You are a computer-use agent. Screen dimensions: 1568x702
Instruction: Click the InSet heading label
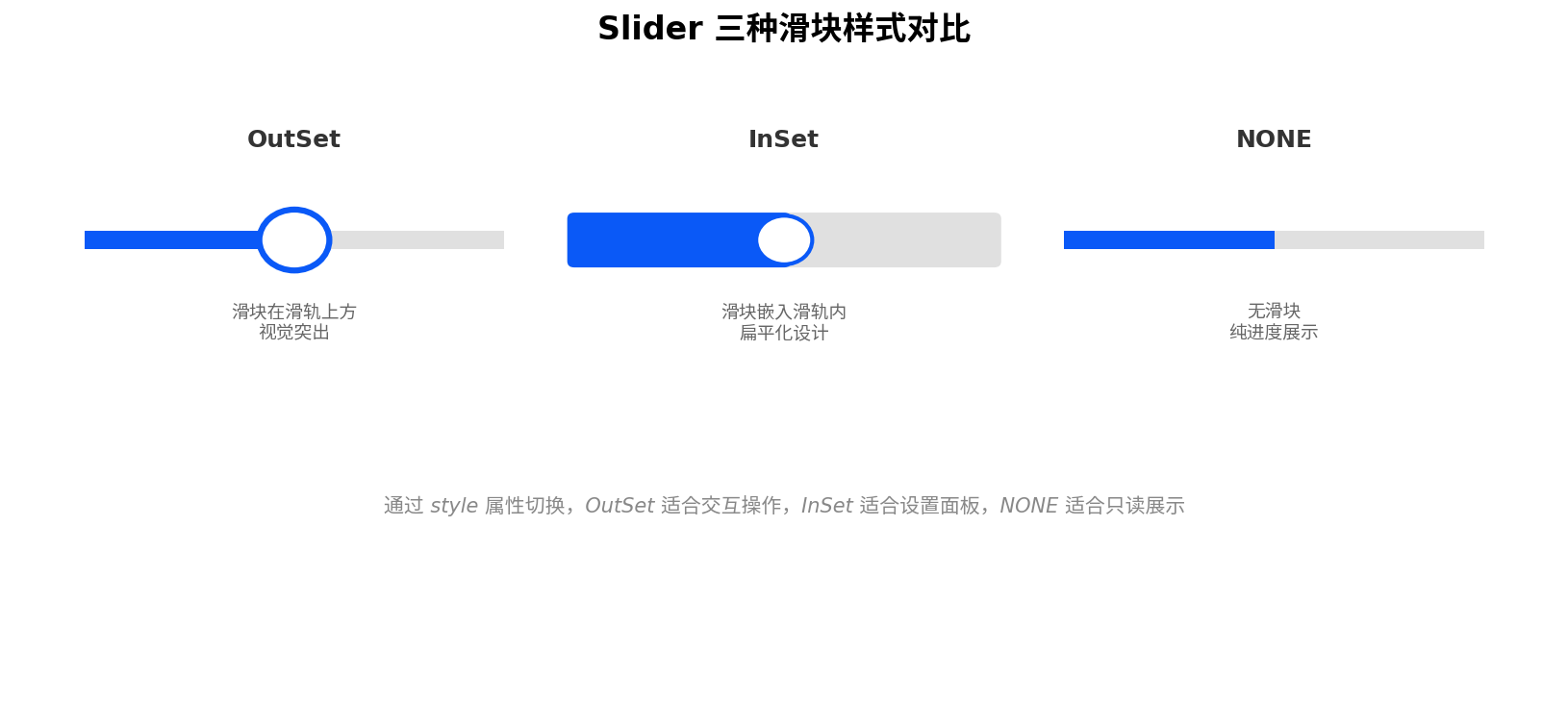pos(784,139)
